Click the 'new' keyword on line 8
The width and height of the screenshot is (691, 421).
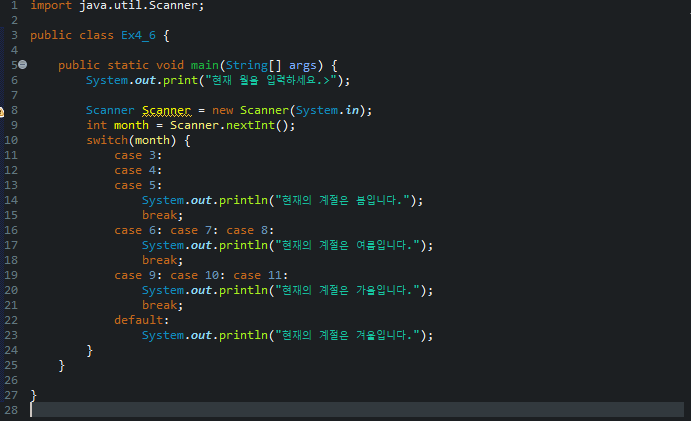point(223,110)
